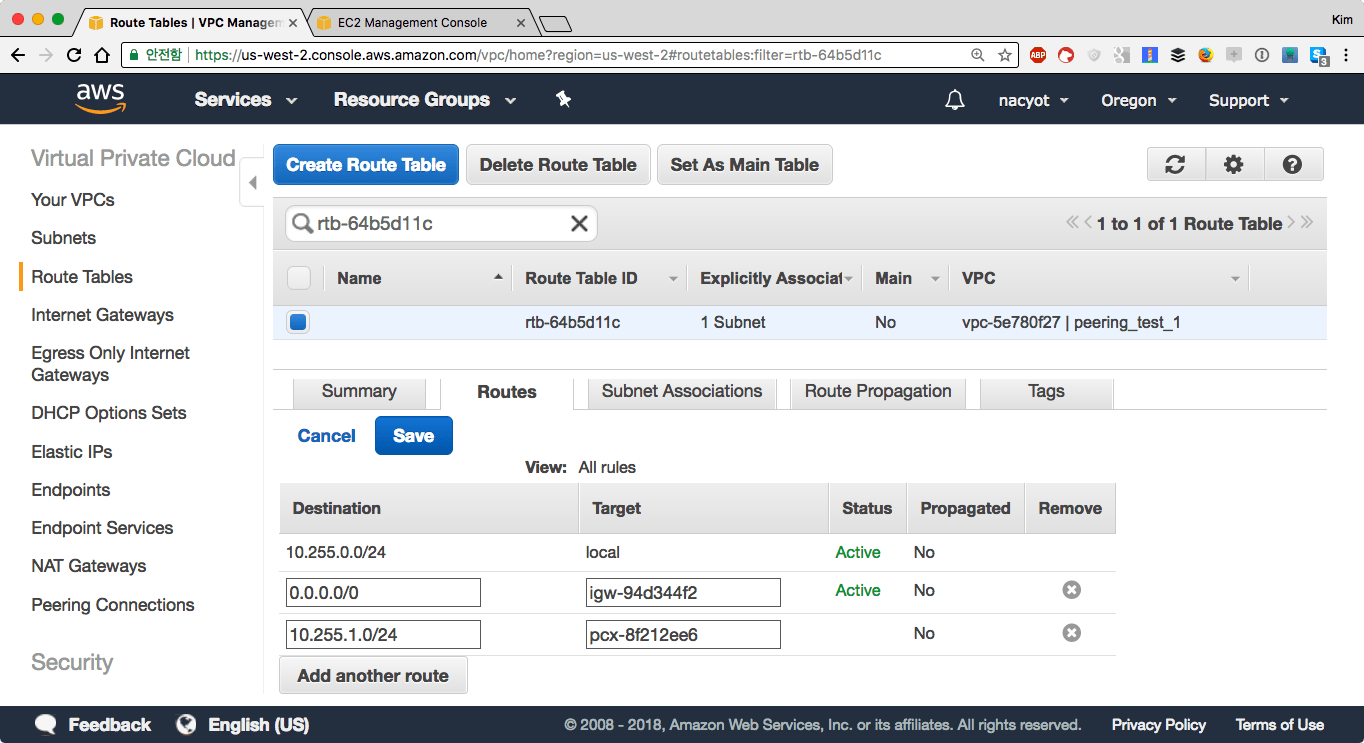Switch to the Subnet Associations tab
Viewport: 1364px width, 743px height.
[x=681, y=391]
